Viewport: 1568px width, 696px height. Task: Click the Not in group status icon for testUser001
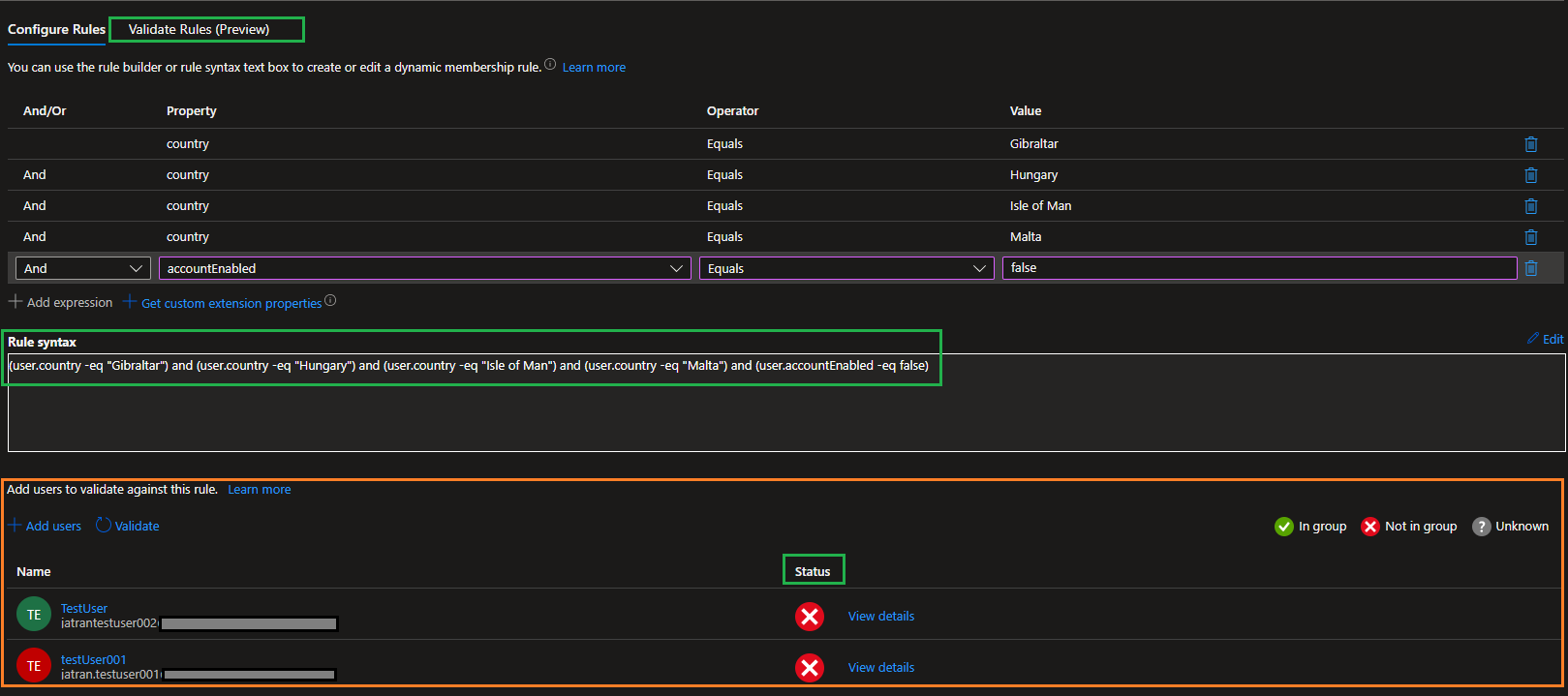tap(810, 668)
